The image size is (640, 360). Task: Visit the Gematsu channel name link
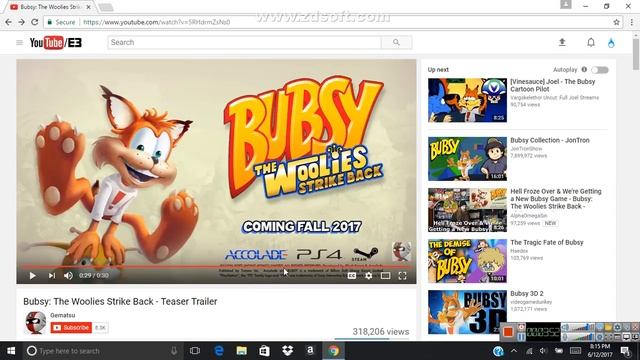tap(62, 315)
